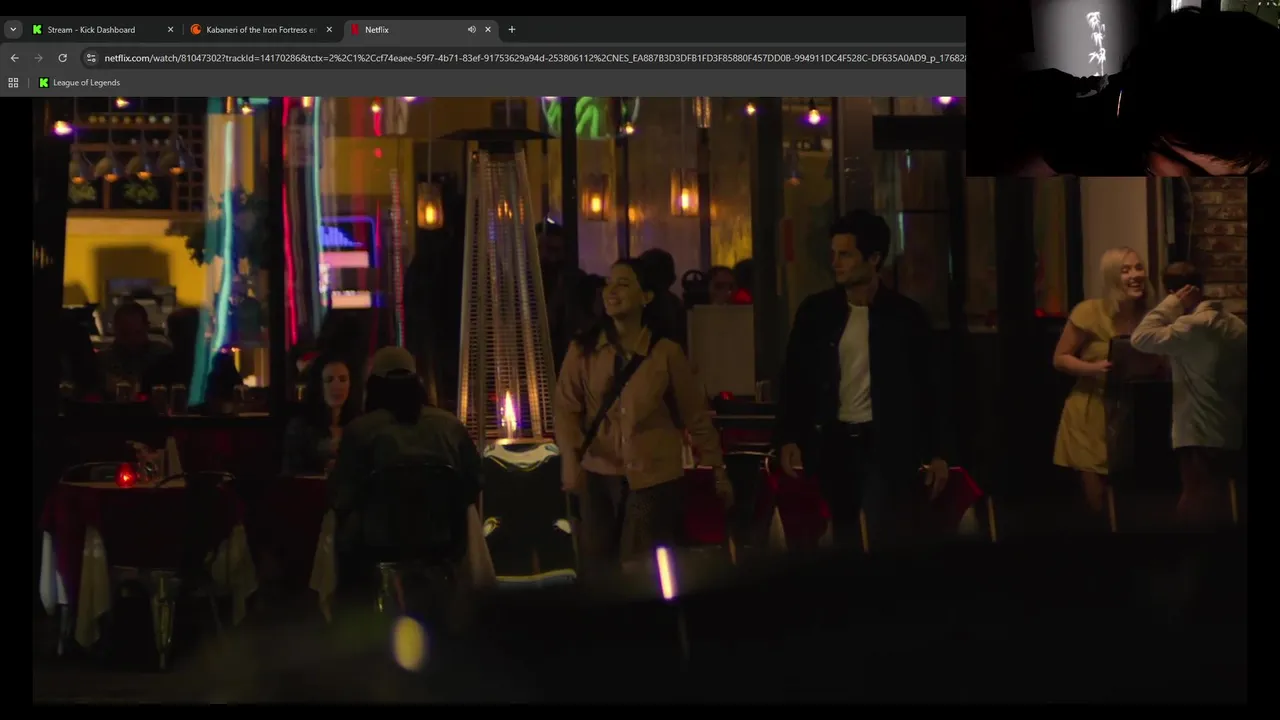Close the Stream - Kick Dashboard tab
Screen dimensions: 1280x720
[x=170, y=30]
